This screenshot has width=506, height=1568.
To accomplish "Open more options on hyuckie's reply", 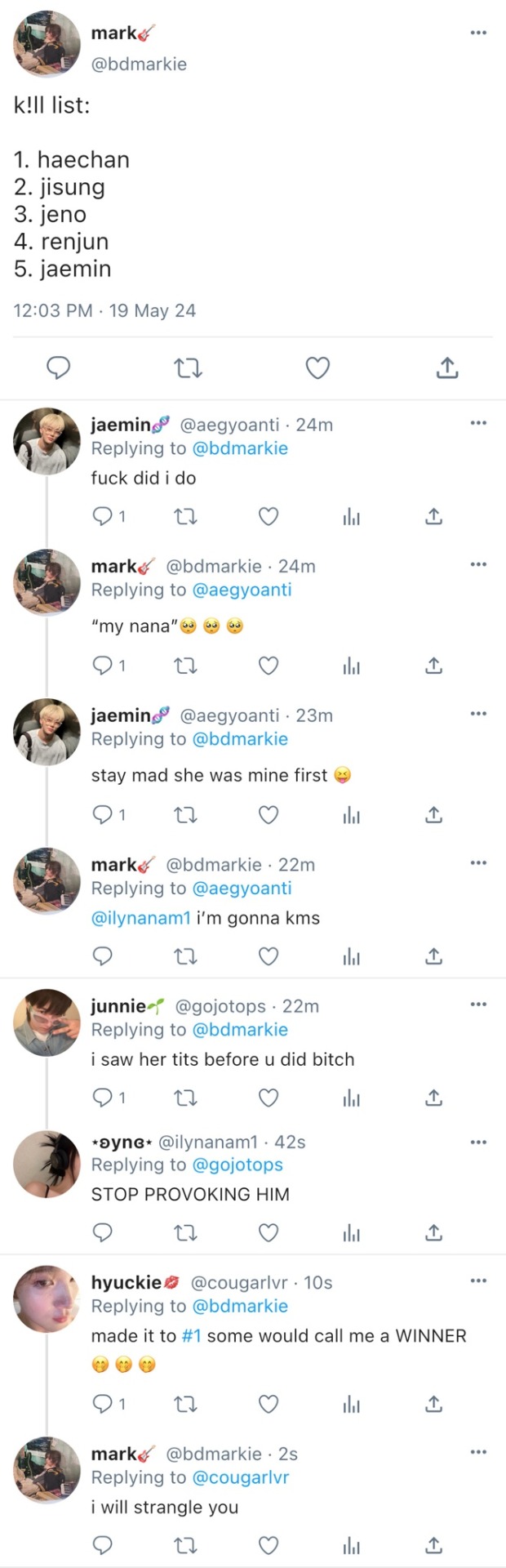I will (478, 1281).
